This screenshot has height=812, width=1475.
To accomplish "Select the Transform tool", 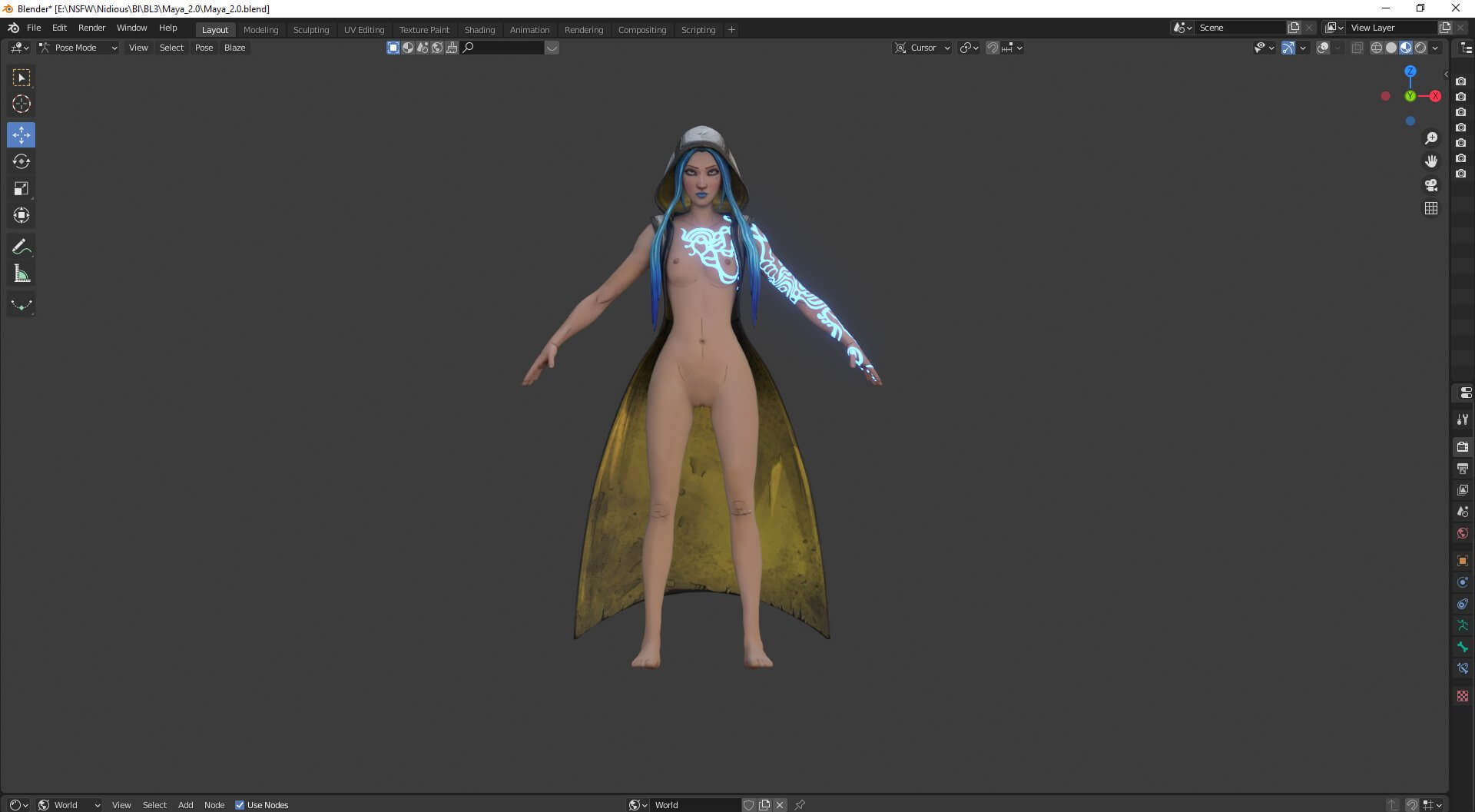I will point(21,215).
